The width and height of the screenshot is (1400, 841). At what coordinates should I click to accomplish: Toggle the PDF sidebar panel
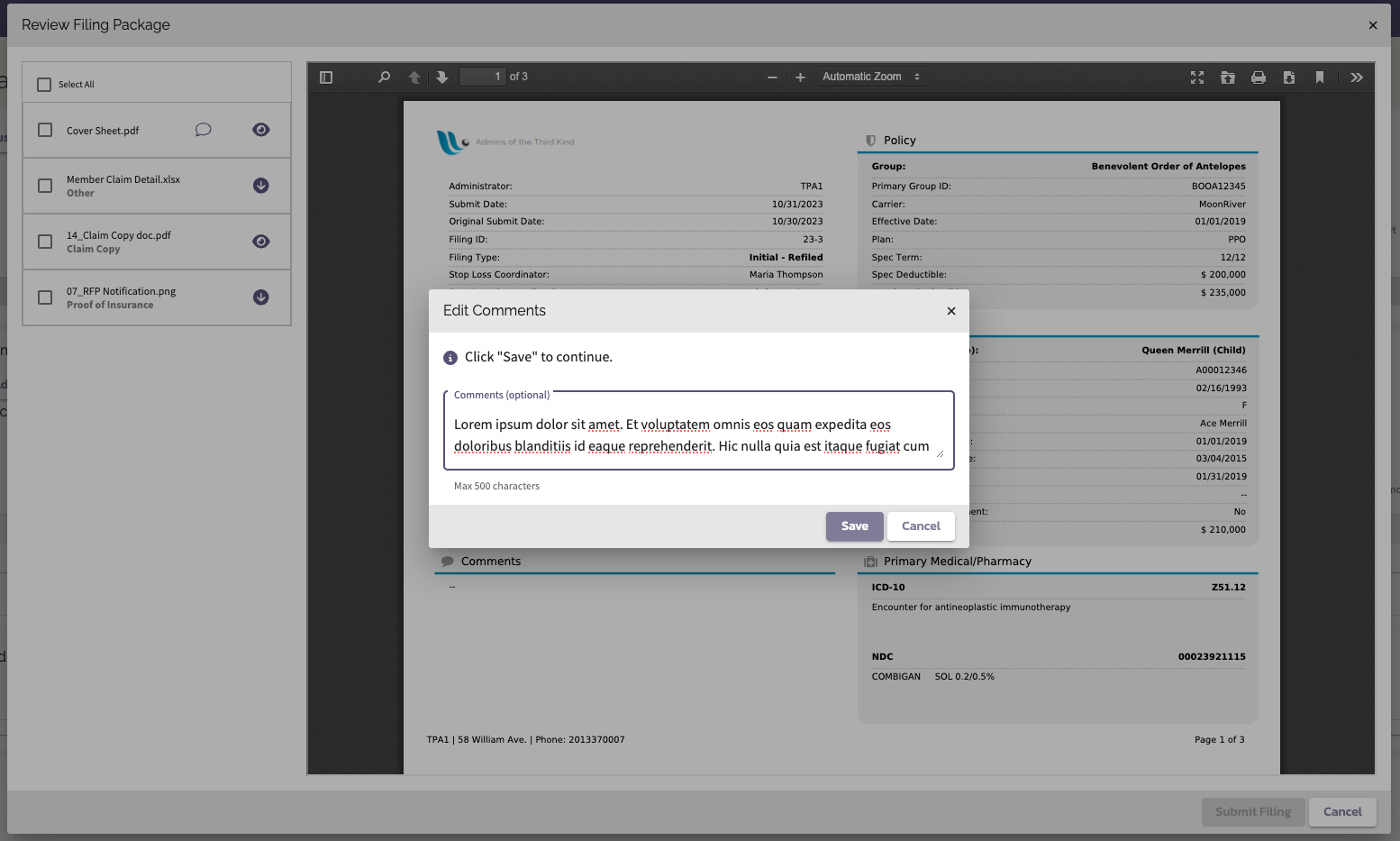[x=326, y=77]
